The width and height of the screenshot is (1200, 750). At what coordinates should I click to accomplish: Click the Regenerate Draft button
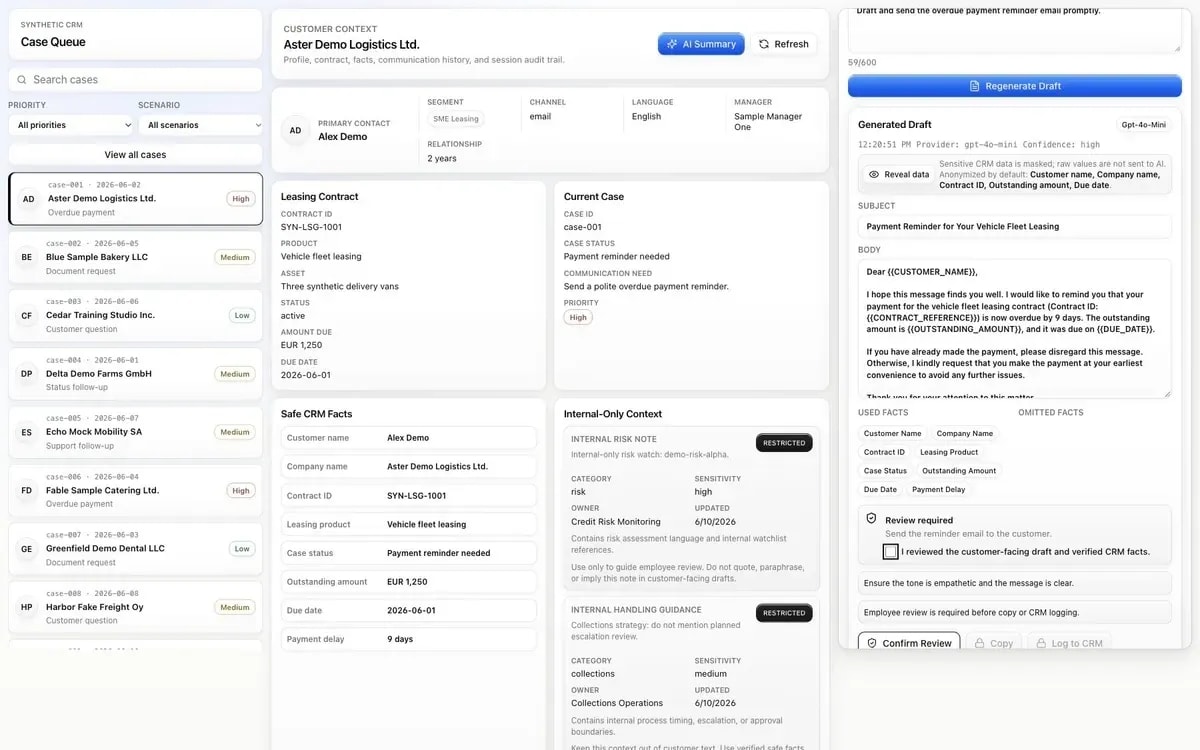click(x=1015, y=86)
